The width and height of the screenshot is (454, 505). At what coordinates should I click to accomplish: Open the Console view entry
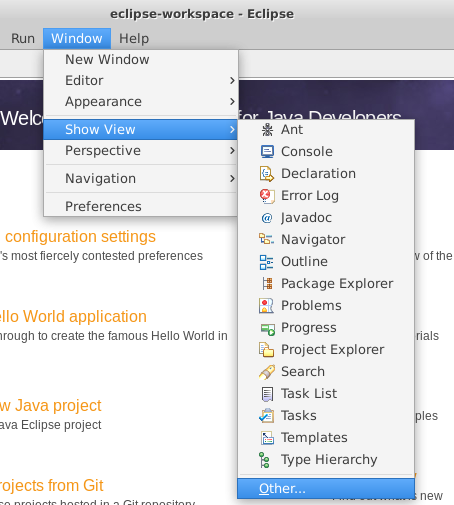point(326,152)
